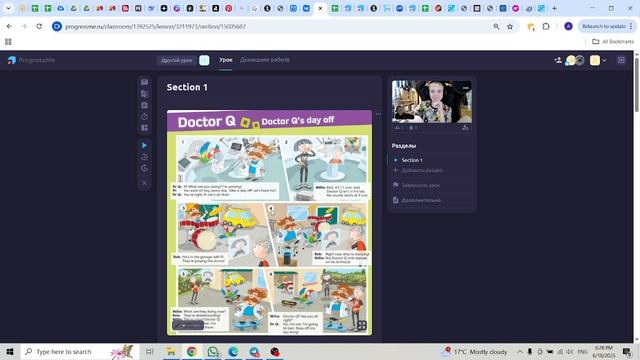
Task: Open the options menu on video thumbnail
Action: (465, 88)
